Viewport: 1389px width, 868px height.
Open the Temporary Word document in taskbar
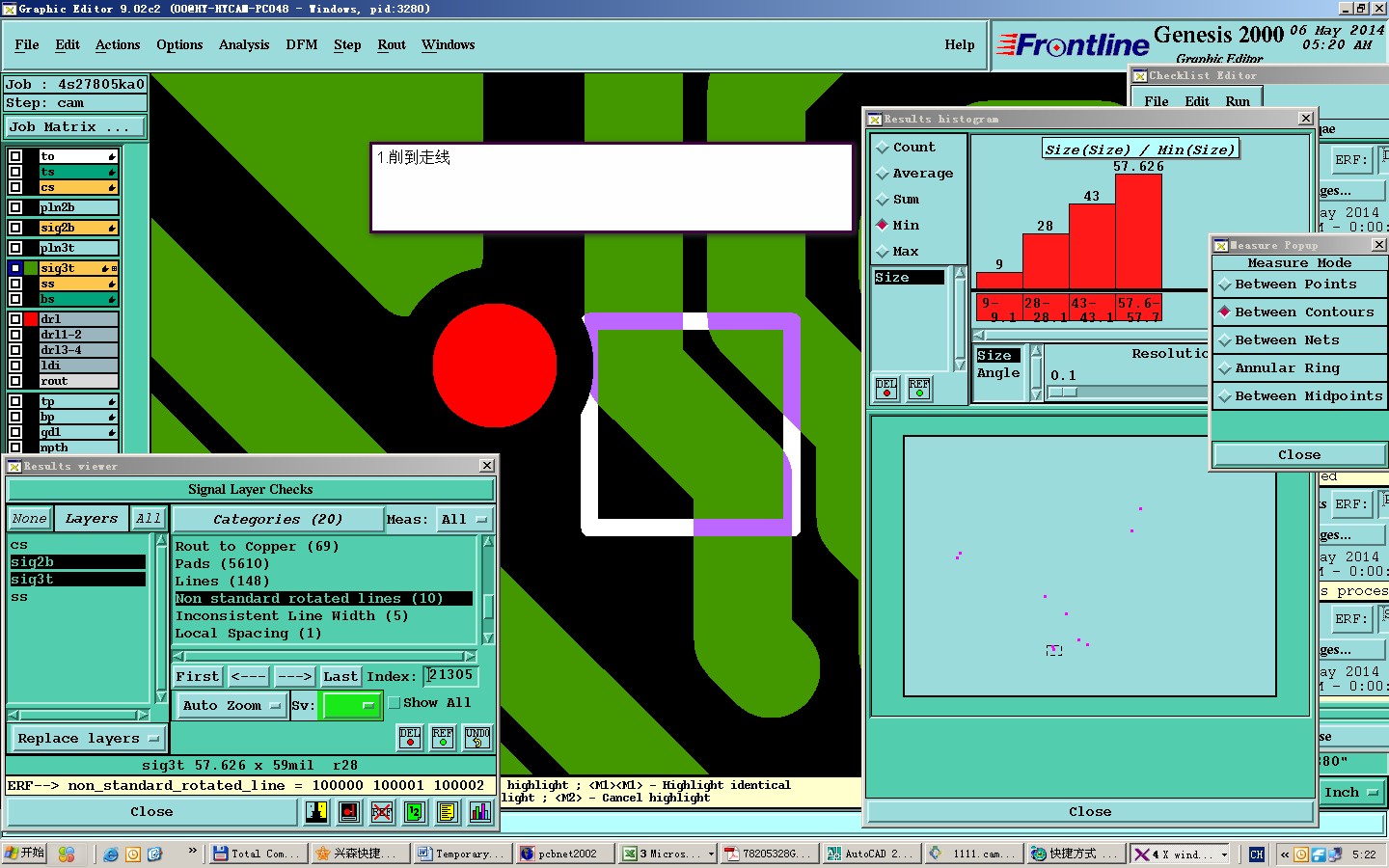(461, 854)
